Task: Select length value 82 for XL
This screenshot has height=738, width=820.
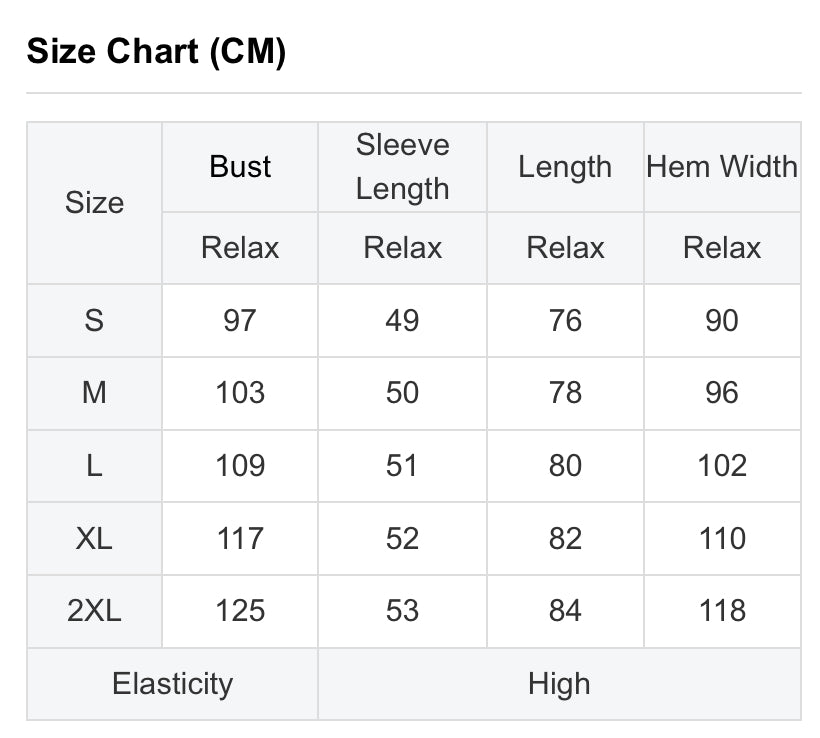Action: [565, 538]
